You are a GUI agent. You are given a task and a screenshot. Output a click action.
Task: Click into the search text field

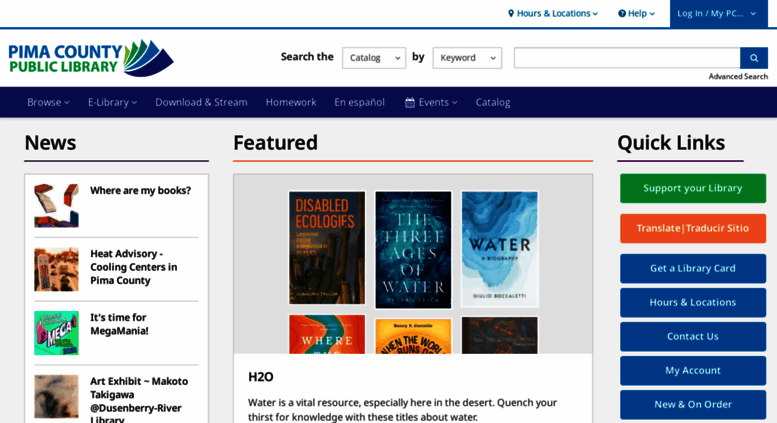point(626,58)
